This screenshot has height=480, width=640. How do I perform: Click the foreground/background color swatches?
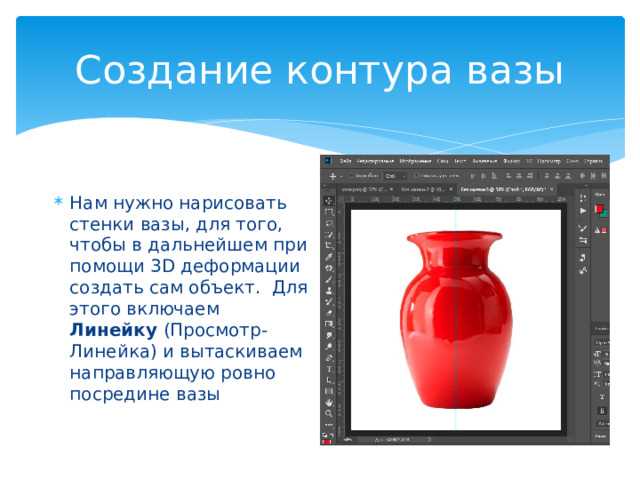point(600,211)
